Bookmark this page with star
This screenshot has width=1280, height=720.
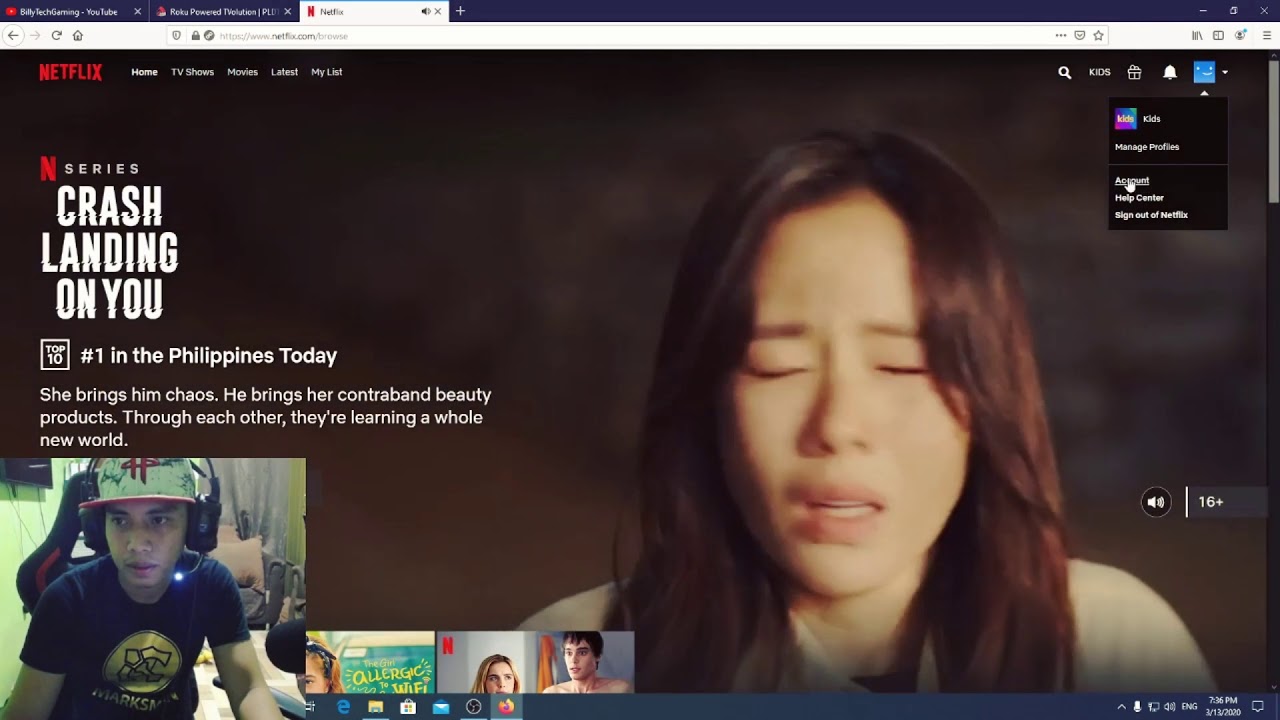tap(1098, 35)
